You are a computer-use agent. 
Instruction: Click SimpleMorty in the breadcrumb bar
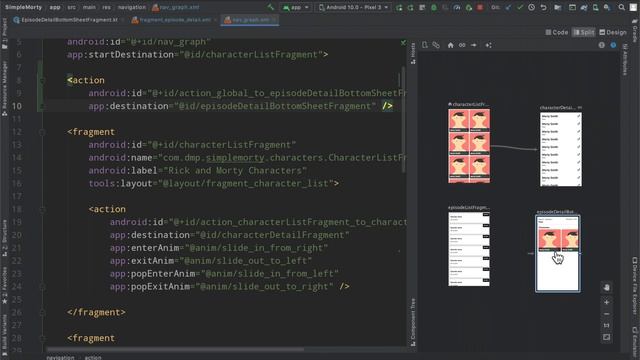[x=23, y=7]
